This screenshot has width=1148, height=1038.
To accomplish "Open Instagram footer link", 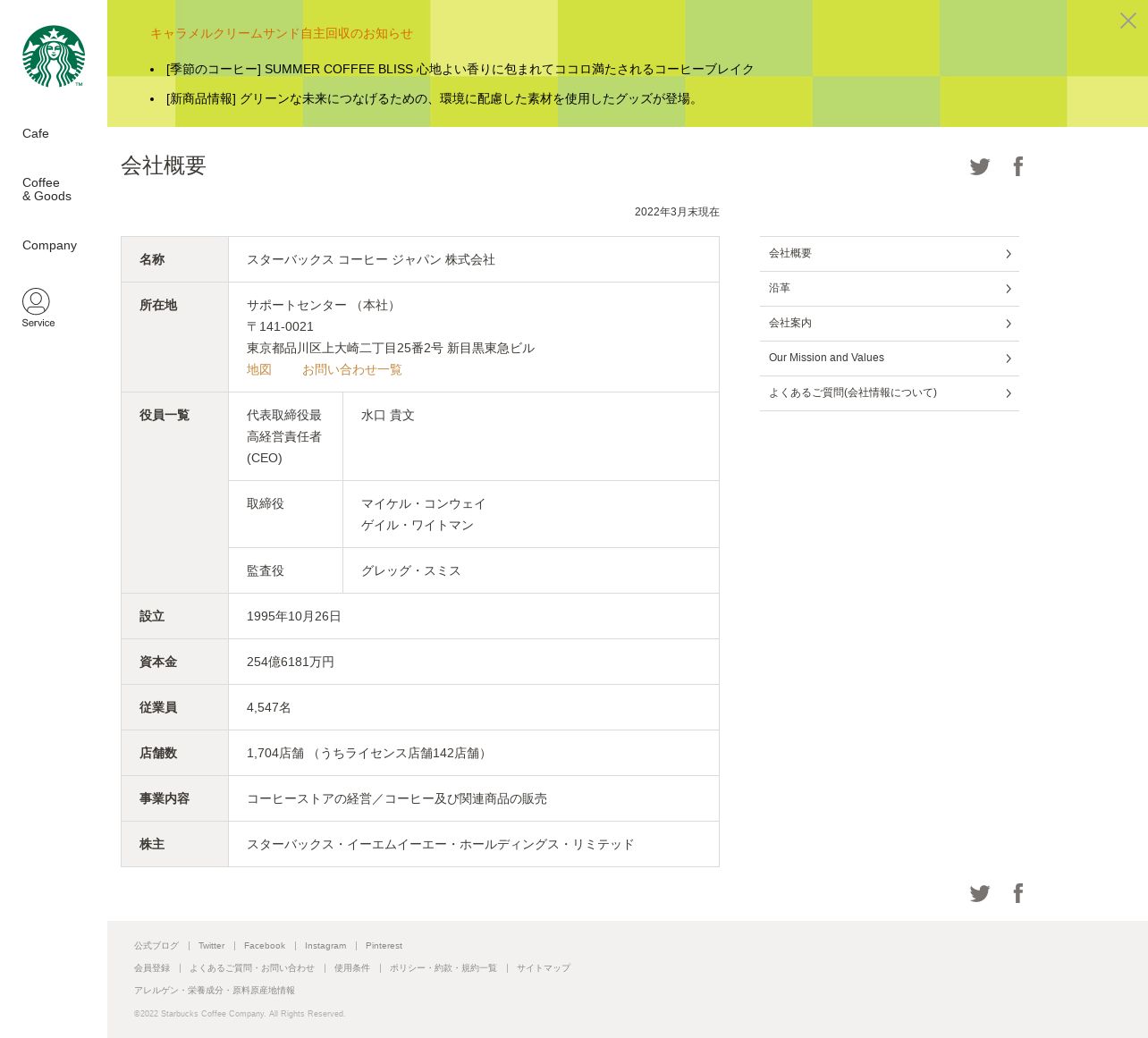I will tap(325, 946).
